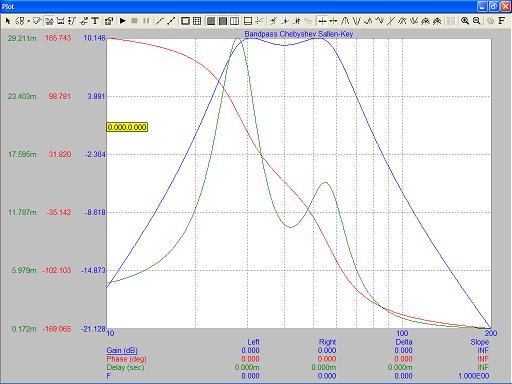This screenshot has height=384, width=512.
Task: Select the Phase (deg) curve label
Action: (x=126, y=359)
